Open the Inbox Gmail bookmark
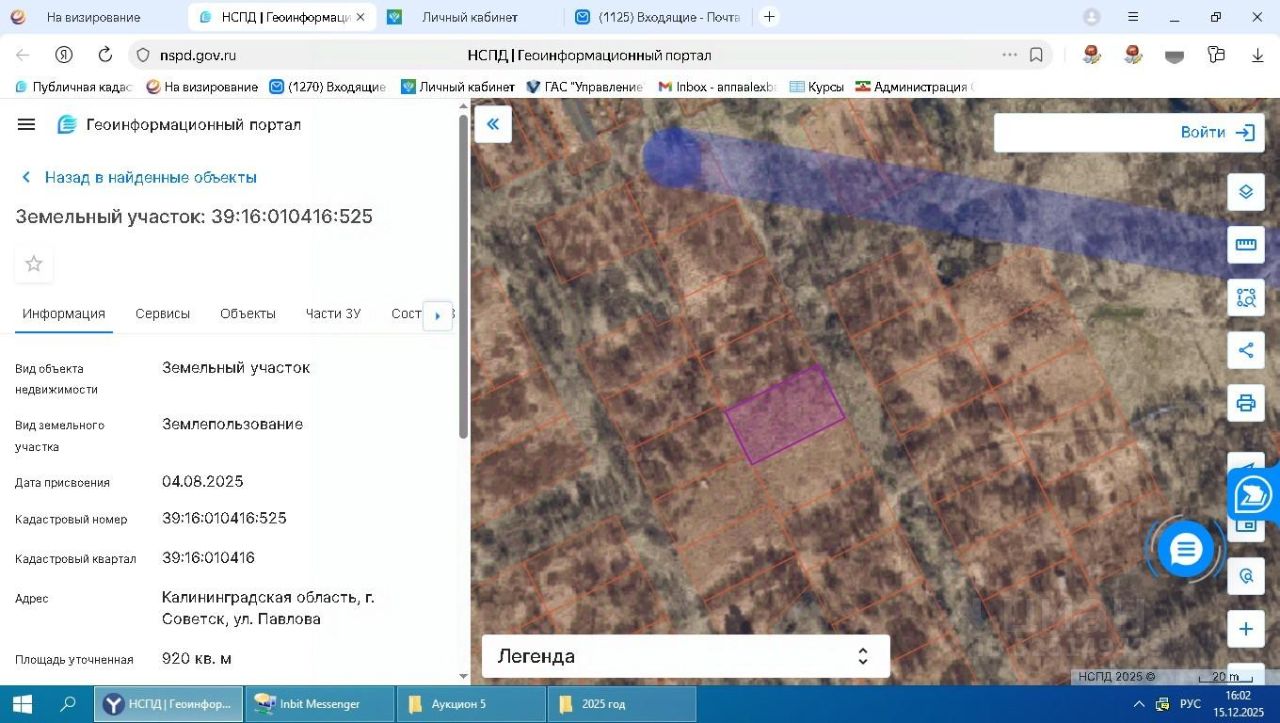1280x723 pixels. 716,87
